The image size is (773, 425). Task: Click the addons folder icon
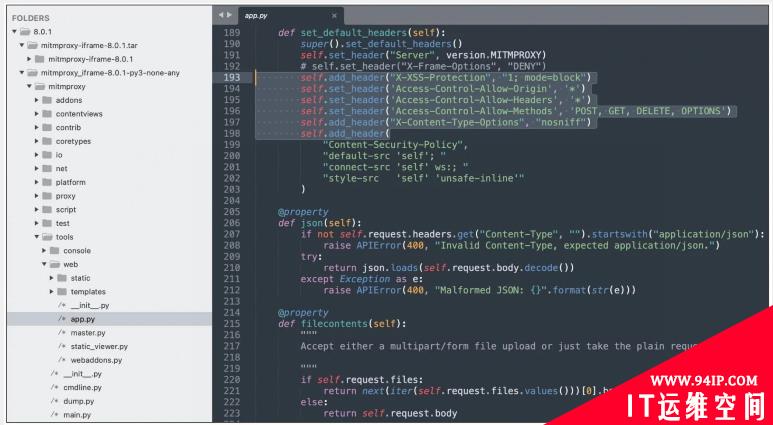[x=47, y=100]
